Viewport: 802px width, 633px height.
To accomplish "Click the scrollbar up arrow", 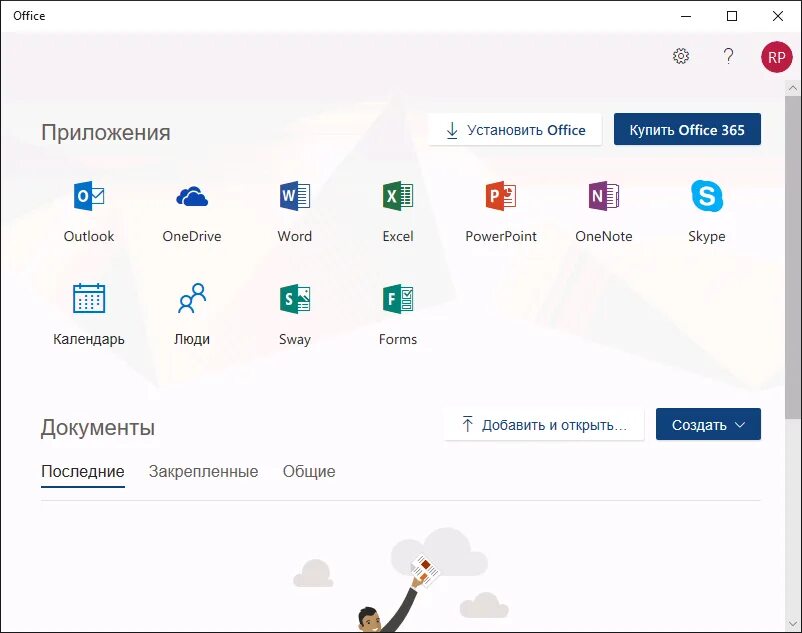I will 793,88.
